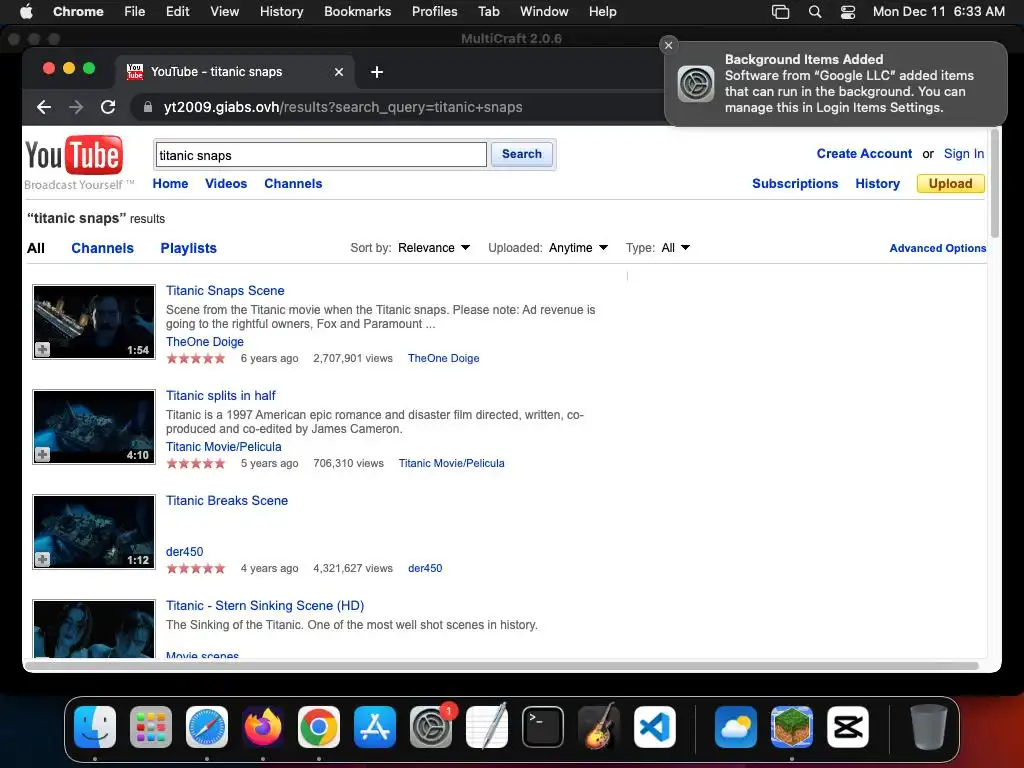
Task: Click the date and time in the menu bar
Action: click(x=938, y=11)
